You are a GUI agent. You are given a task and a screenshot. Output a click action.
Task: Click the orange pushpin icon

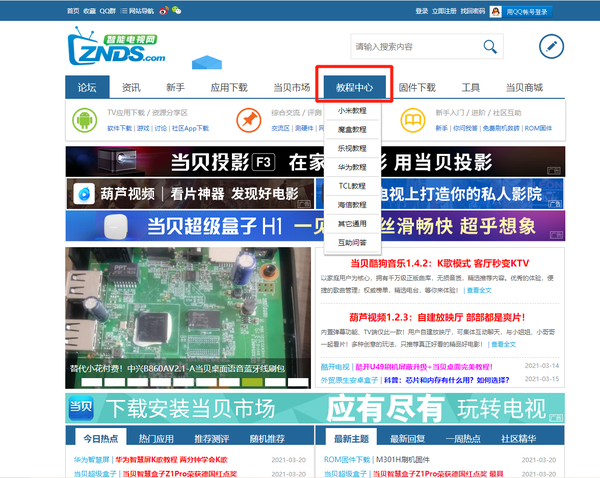click(x=249, y=120)
